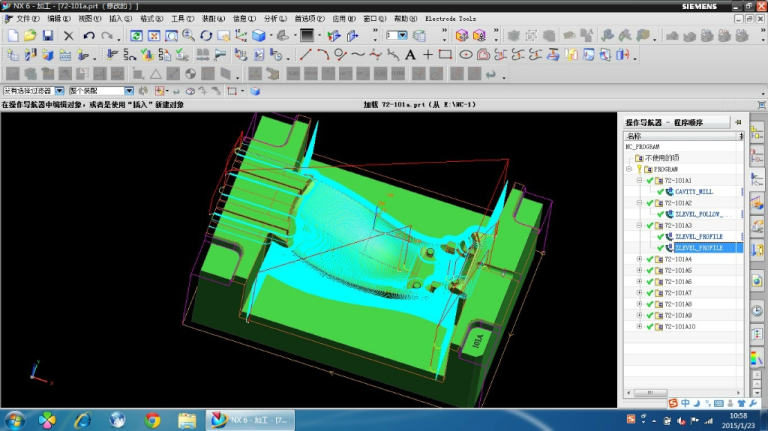Open the Internet Explorer web browser sidebar tab
The width and height of the screenshot is (768, 431).
click(757, 281)
